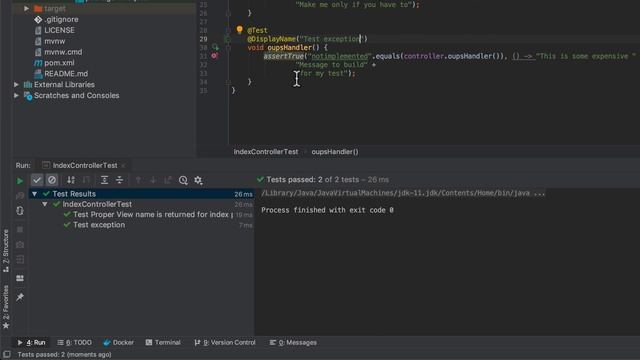
Task: Click the yellow lightbulb intention icon
Action: click(240, 29)
